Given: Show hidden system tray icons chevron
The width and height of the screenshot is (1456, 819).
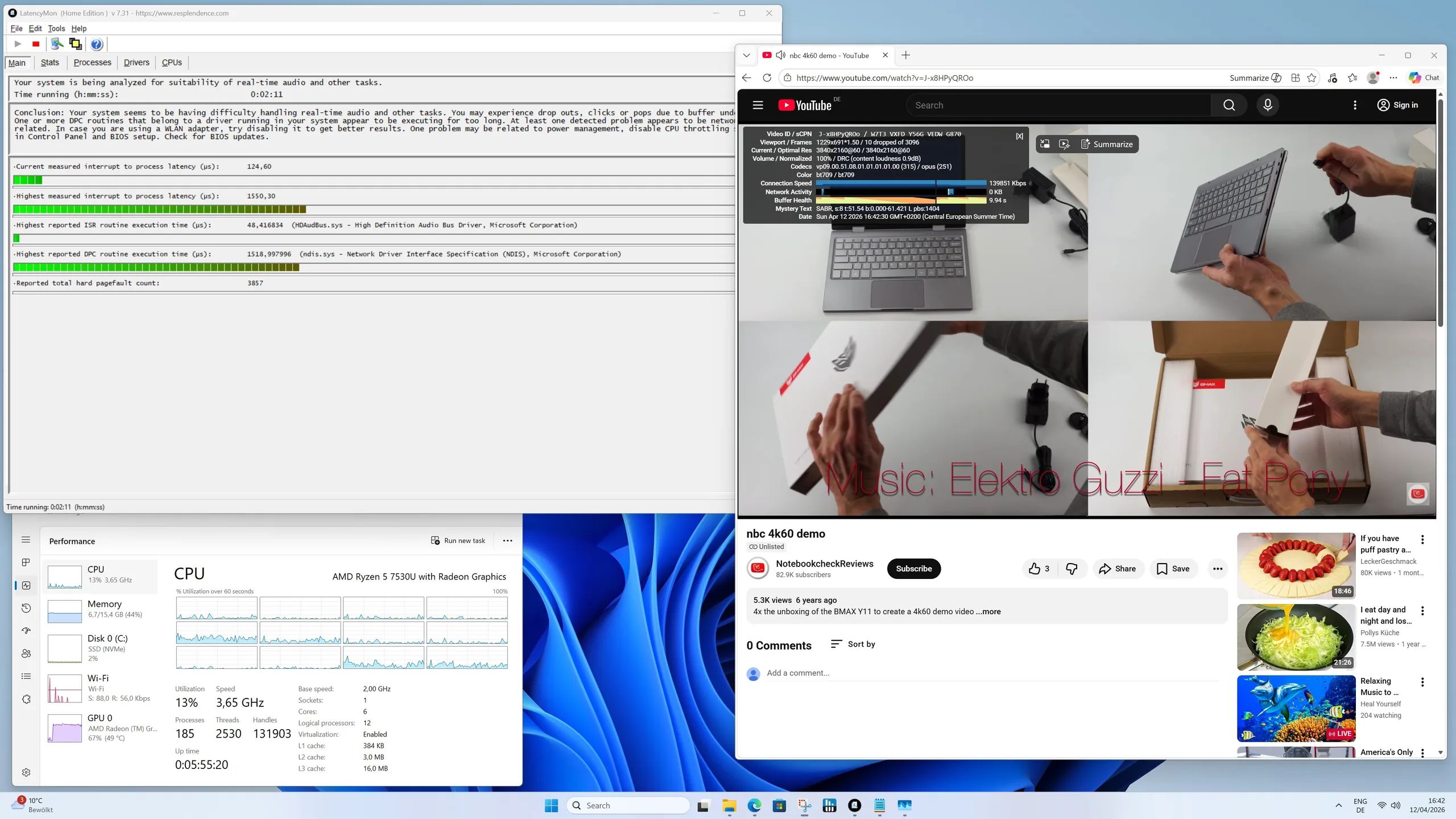Looking at the screenshot, I should 1338,805.
